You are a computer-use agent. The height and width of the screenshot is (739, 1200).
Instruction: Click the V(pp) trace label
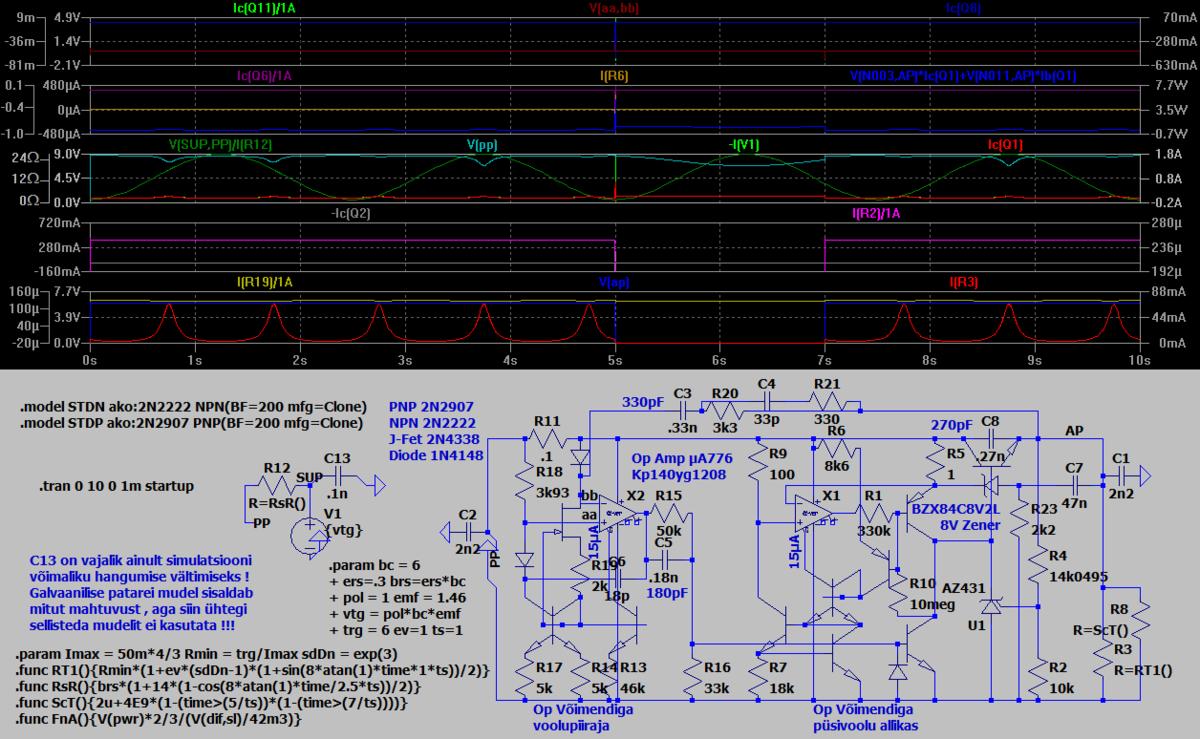pyautogui.click(x=482, y=145)
